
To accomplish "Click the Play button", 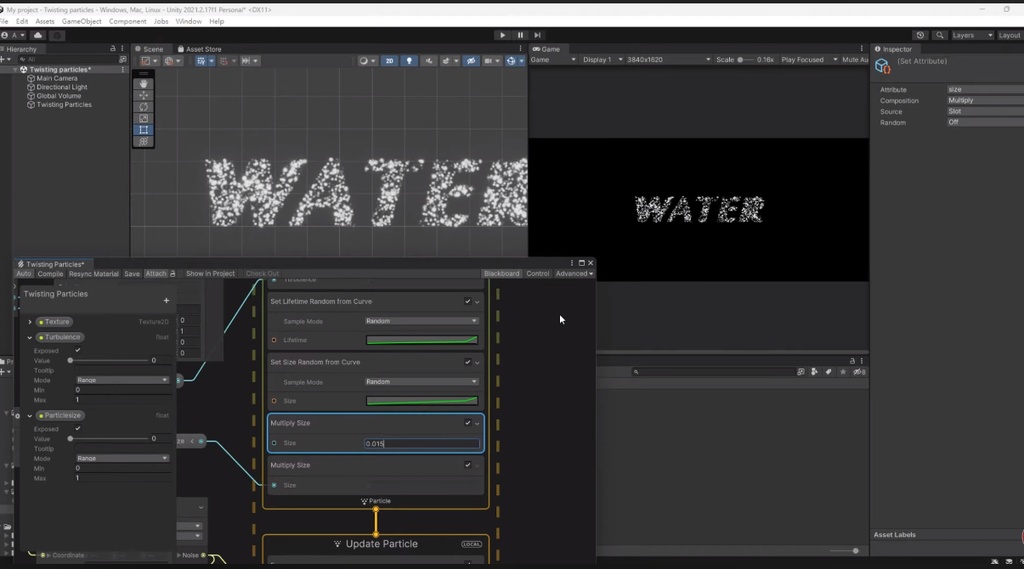I will click(502, 35).
